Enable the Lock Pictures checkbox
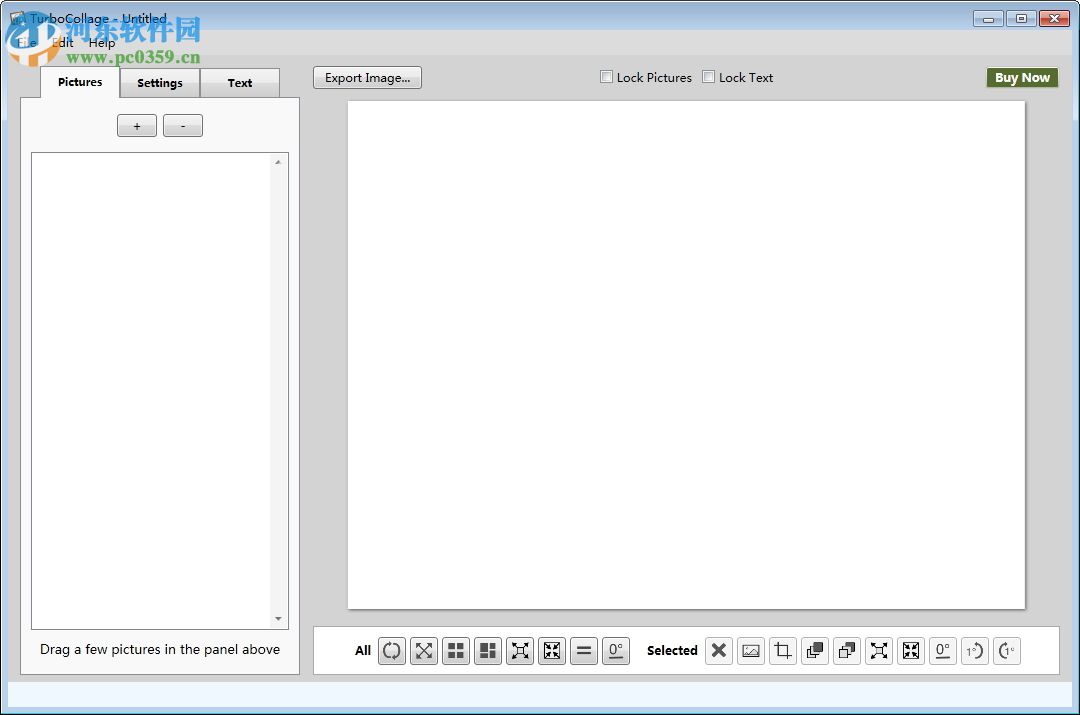Screen dimensions: 1080x715 coord(606,77)
